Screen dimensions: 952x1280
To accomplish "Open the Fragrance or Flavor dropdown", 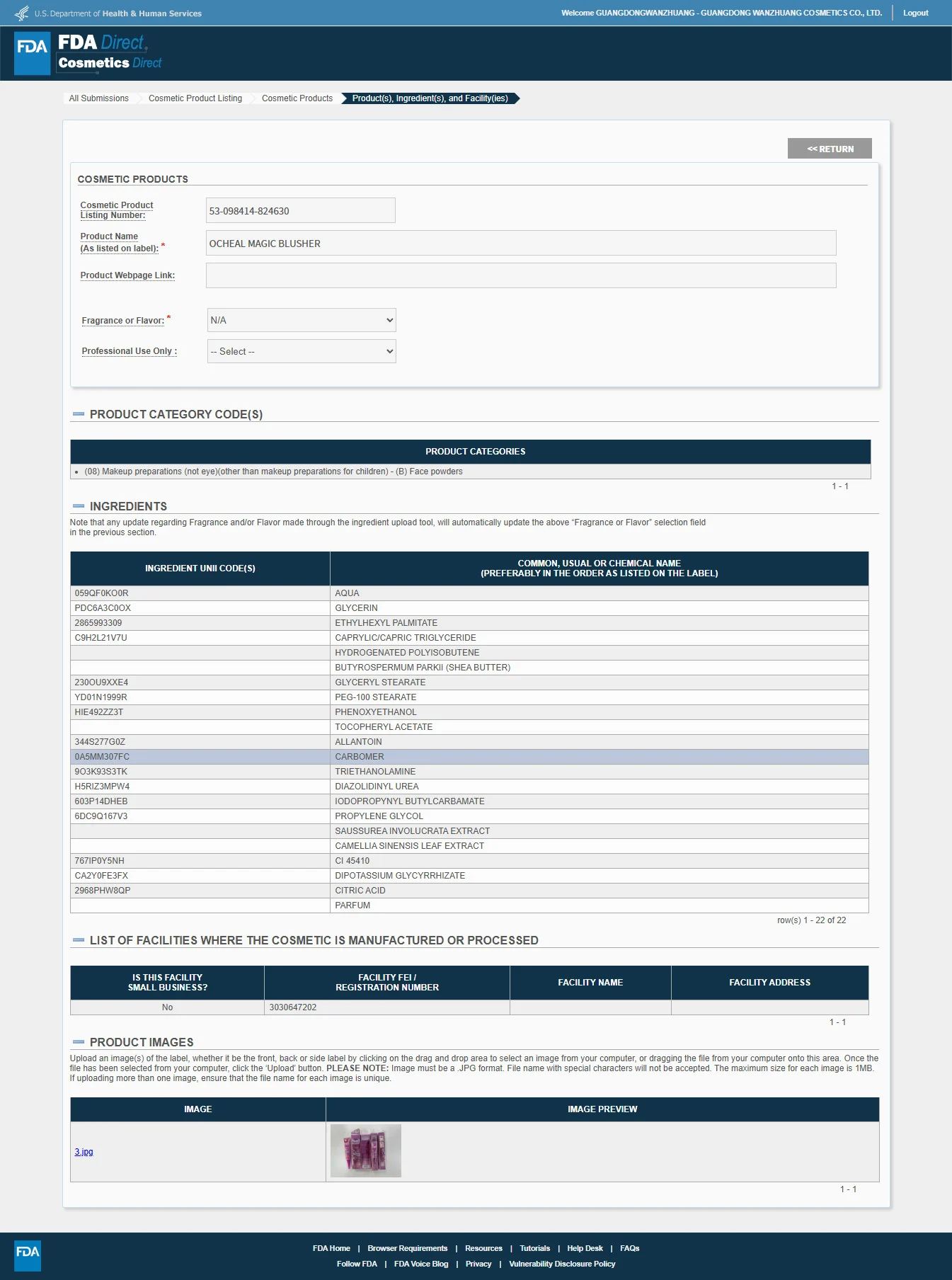I will click(302, 320).
